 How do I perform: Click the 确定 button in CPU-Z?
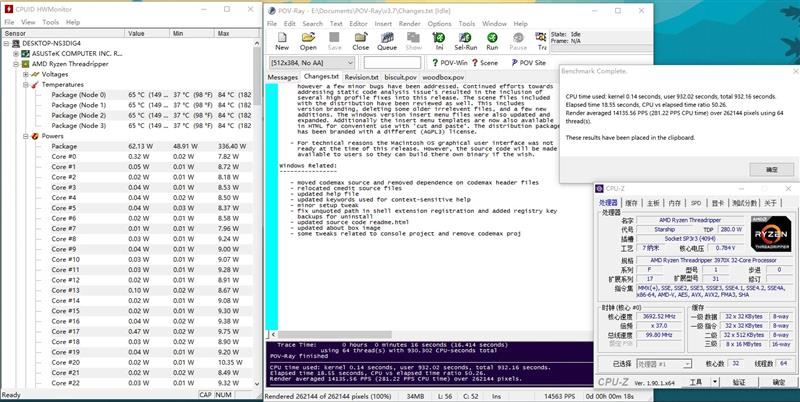779,382
